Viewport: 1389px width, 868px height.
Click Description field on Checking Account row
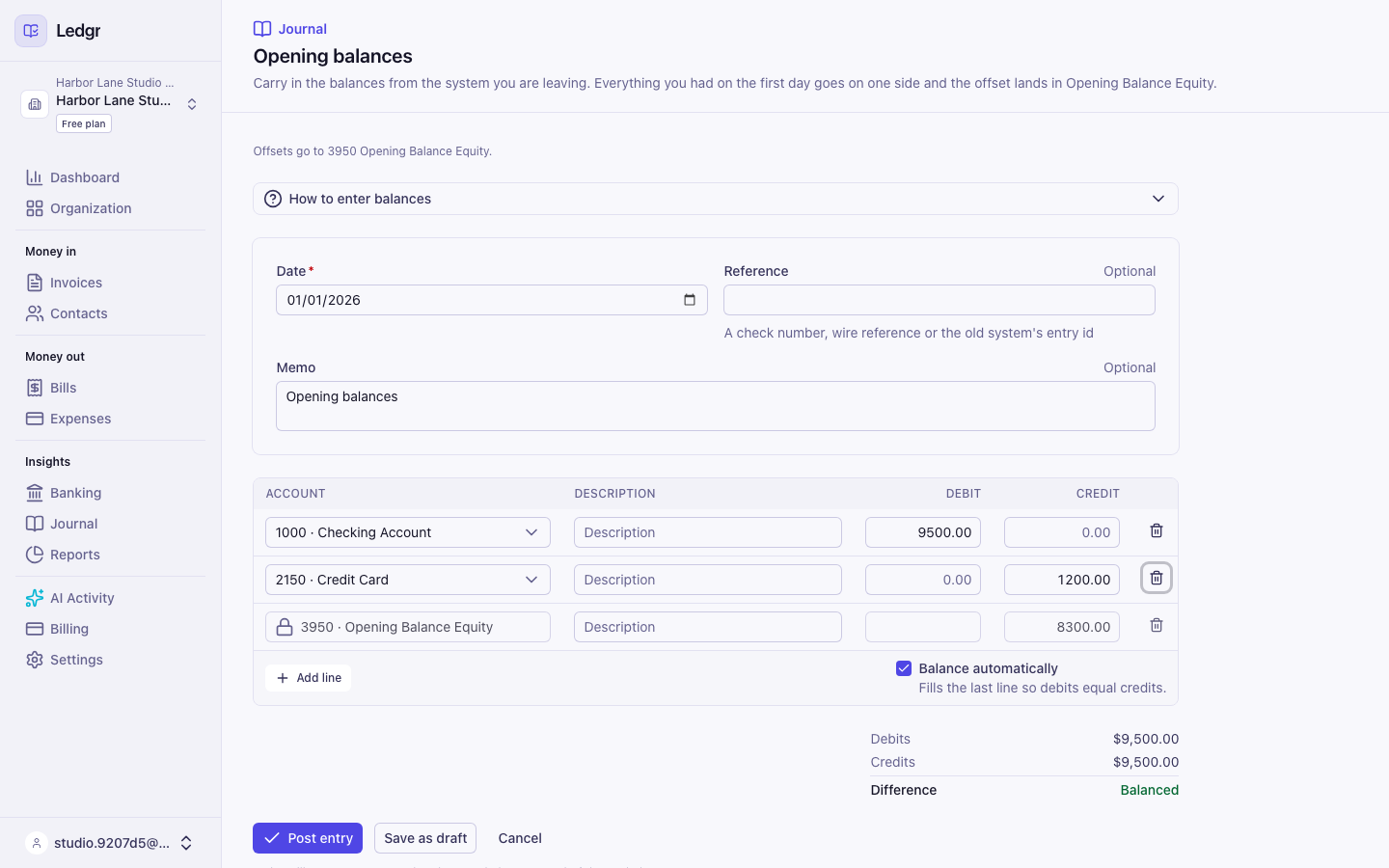point(708,532)
